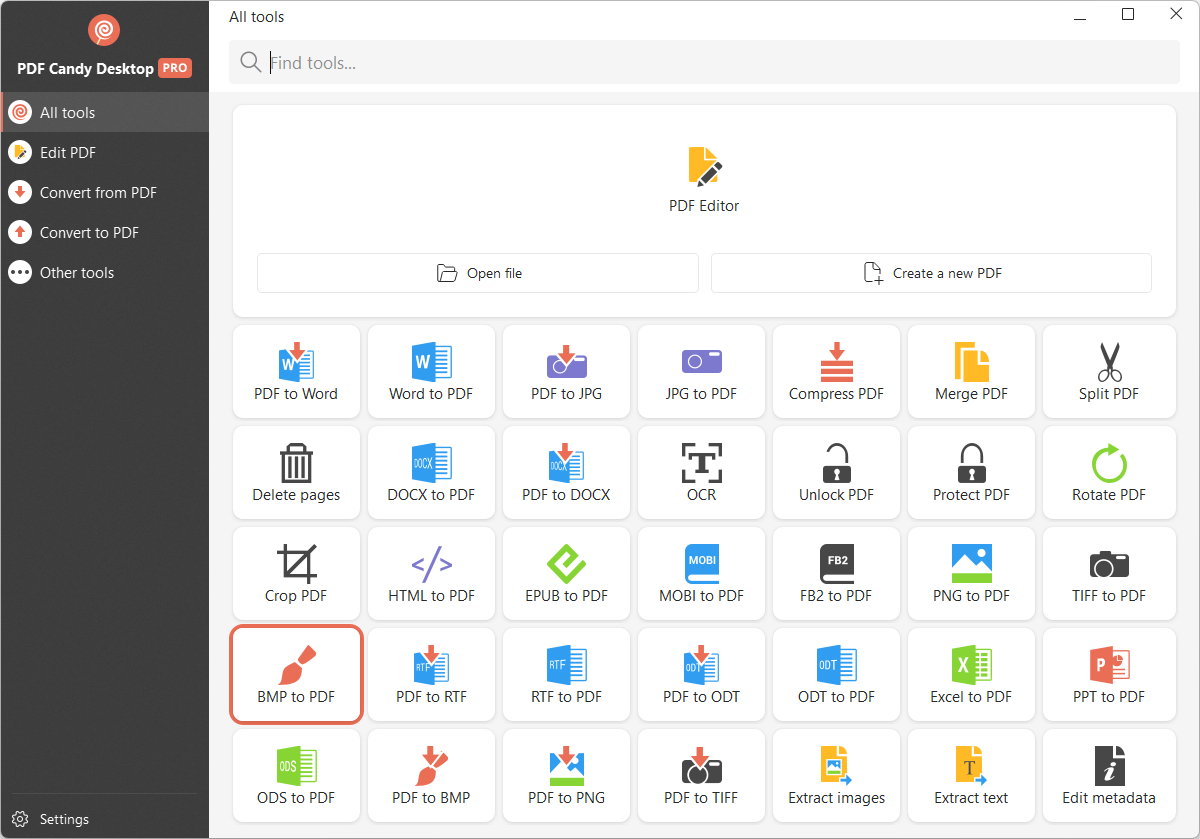Image resolution: width=1200 pixels, height=839 pixels.
Task: Select the Edit metadata tool
Action: [x=1109, y=775]
